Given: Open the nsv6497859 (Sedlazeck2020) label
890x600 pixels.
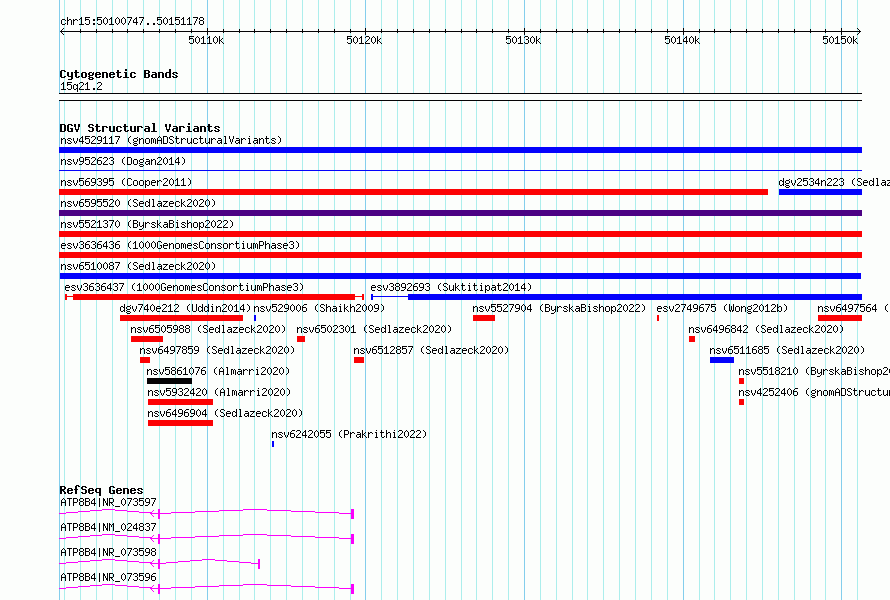Looking at the screenshot, I should point(217,350).
